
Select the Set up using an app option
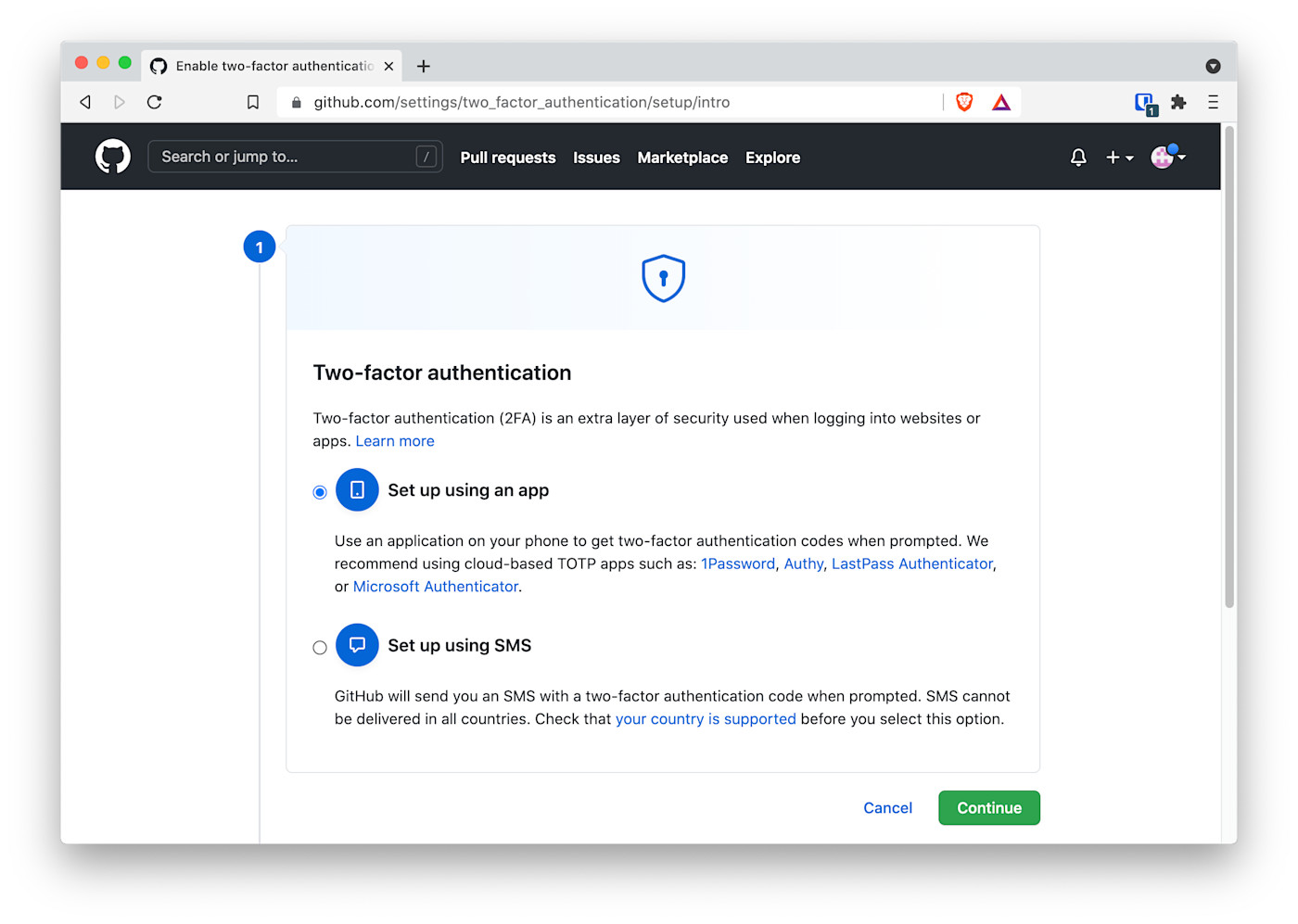pos(320,492)
